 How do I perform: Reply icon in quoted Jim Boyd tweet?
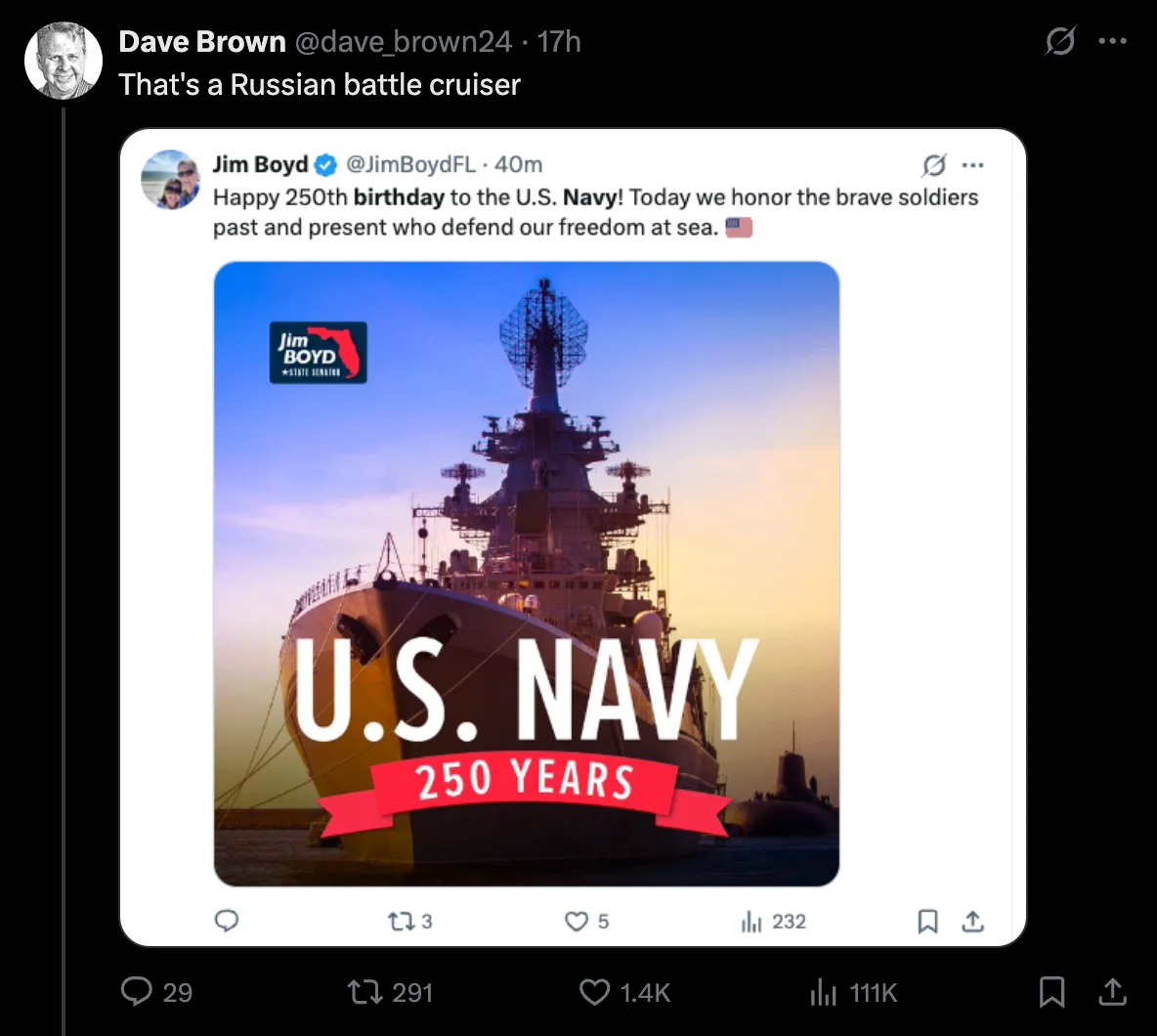coord(227,921)
